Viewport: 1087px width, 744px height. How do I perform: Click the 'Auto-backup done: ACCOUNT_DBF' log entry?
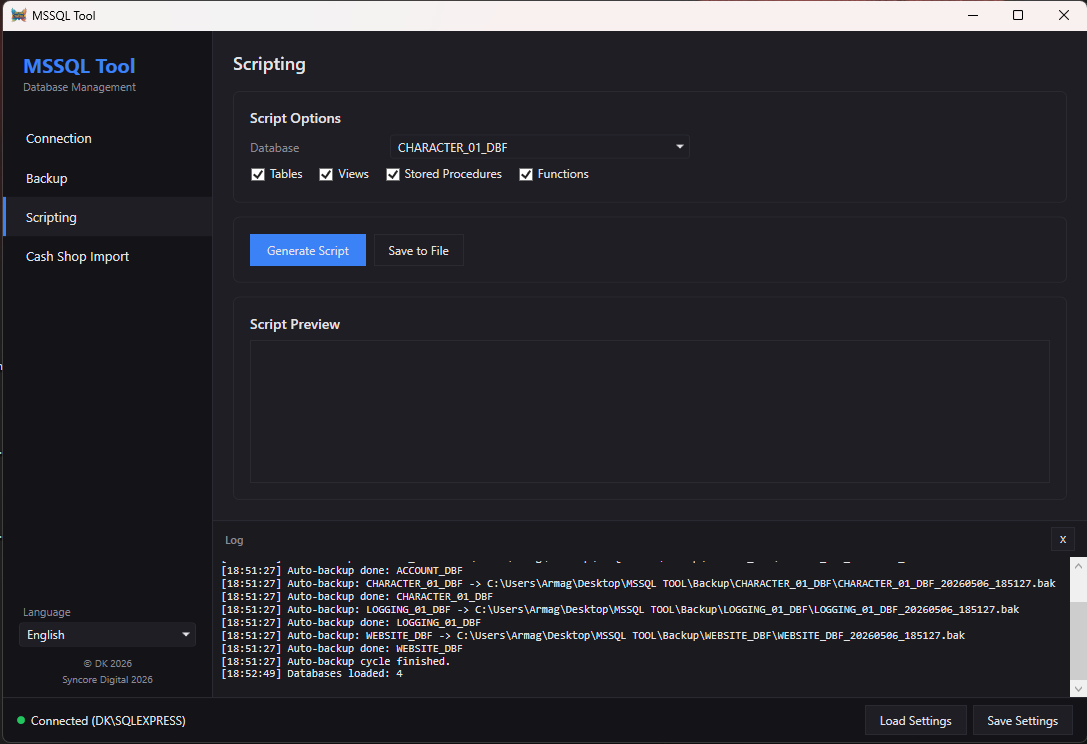tap(342, 571)
